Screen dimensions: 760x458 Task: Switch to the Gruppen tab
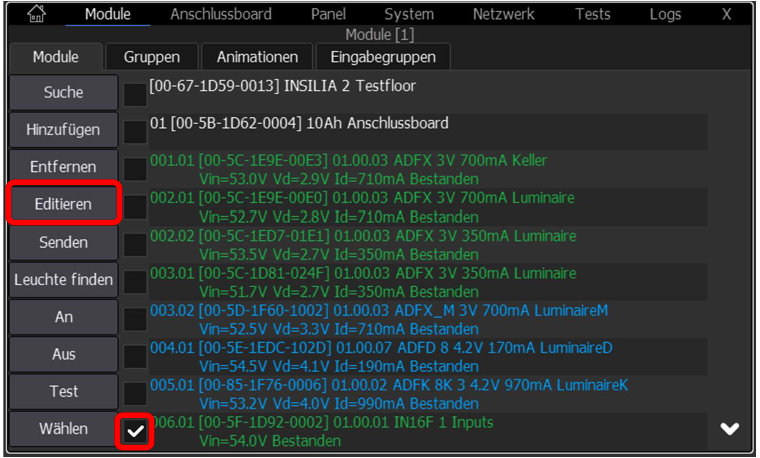point(152,57)
